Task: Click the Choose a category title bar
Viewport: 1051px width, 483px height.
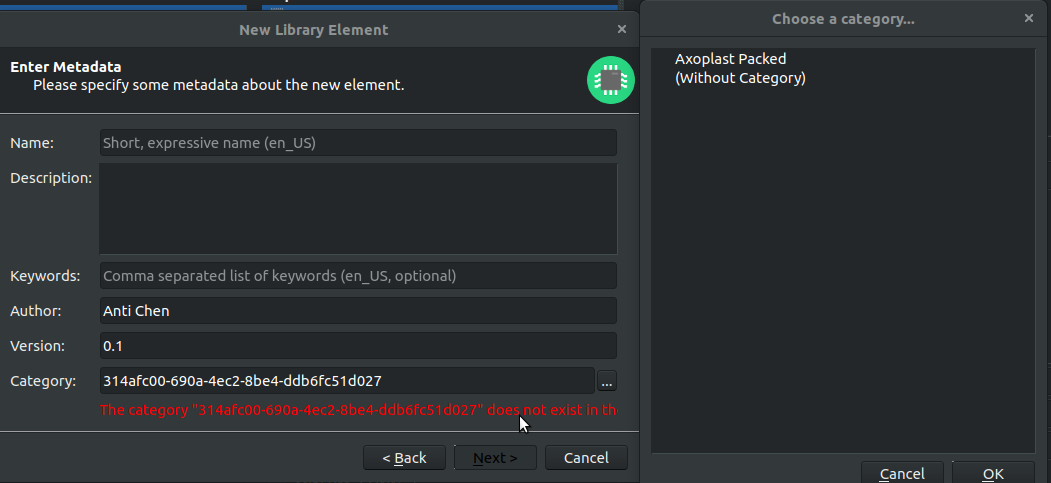Action: 843,19
